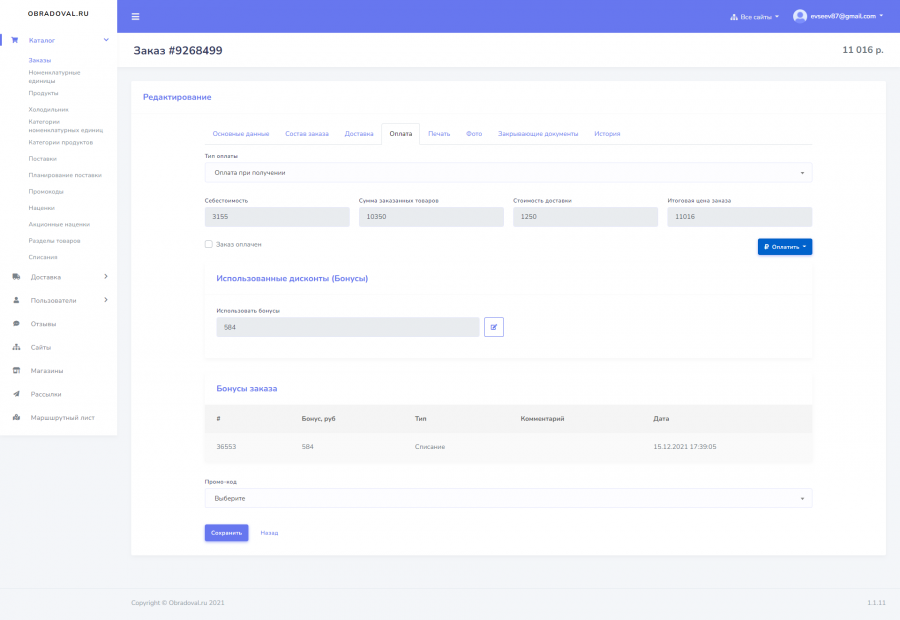Open the Тип оплаты dropdown

pos(509,173)
